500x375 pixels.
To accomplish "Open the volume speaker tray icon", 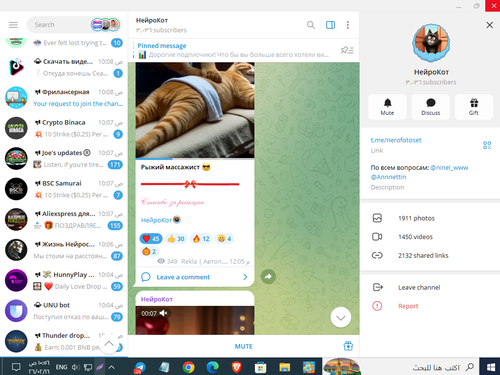I will point(76,367).
